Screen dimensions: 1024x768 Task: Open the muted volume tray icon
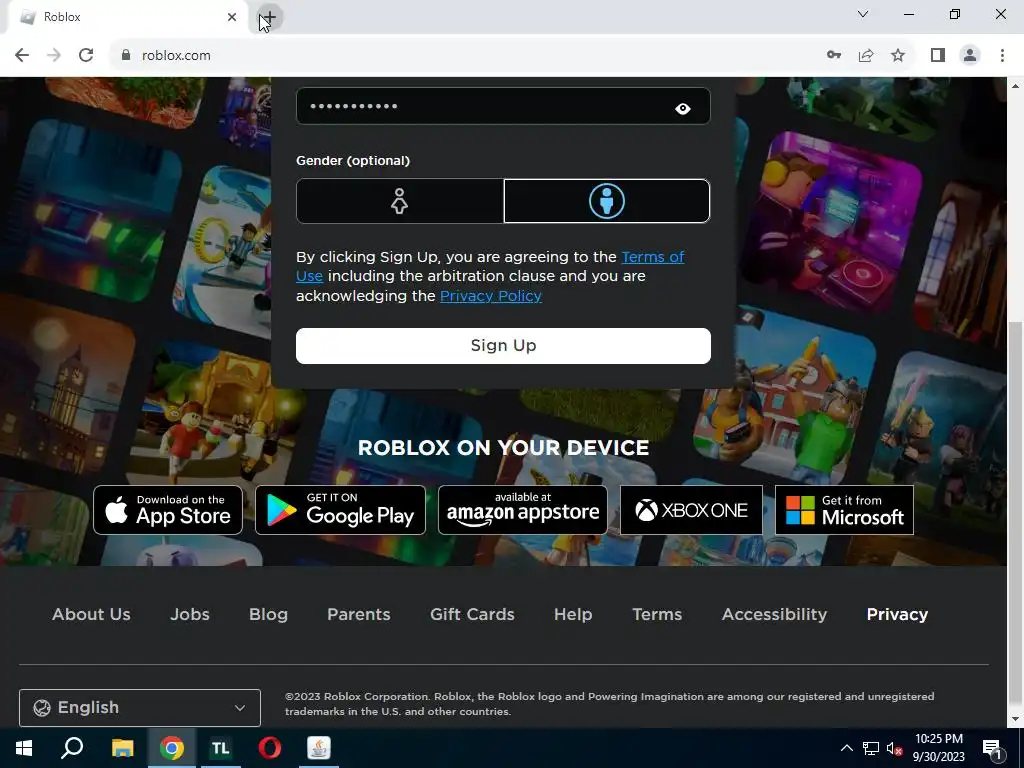click(x=894, y=748)
